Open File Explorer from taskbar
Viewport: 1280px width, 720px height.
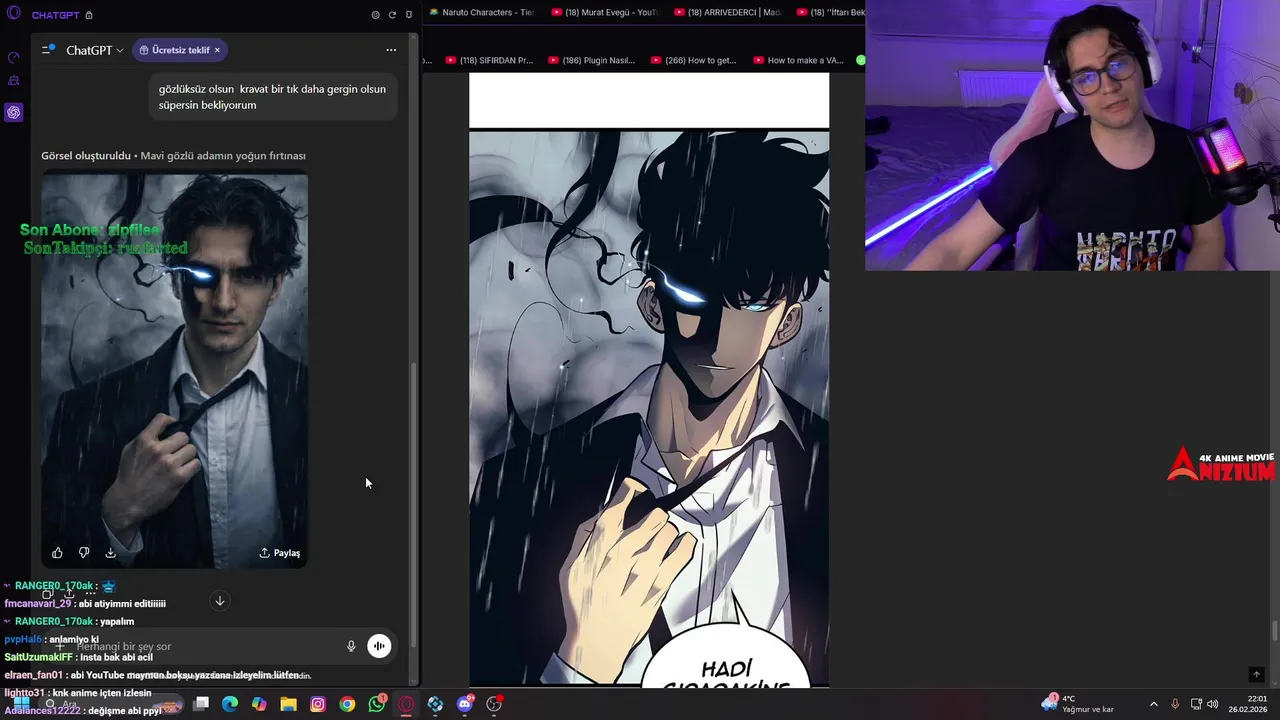[x=288, y=704]
